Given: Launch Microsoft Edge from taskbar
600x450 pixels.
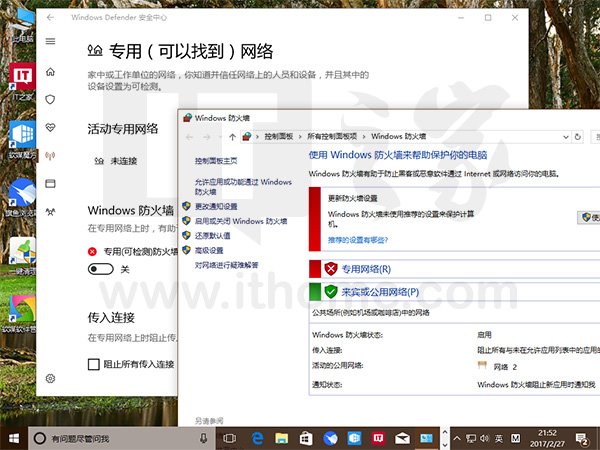Looking at the screenshot, I should click(x=258, y=438).
